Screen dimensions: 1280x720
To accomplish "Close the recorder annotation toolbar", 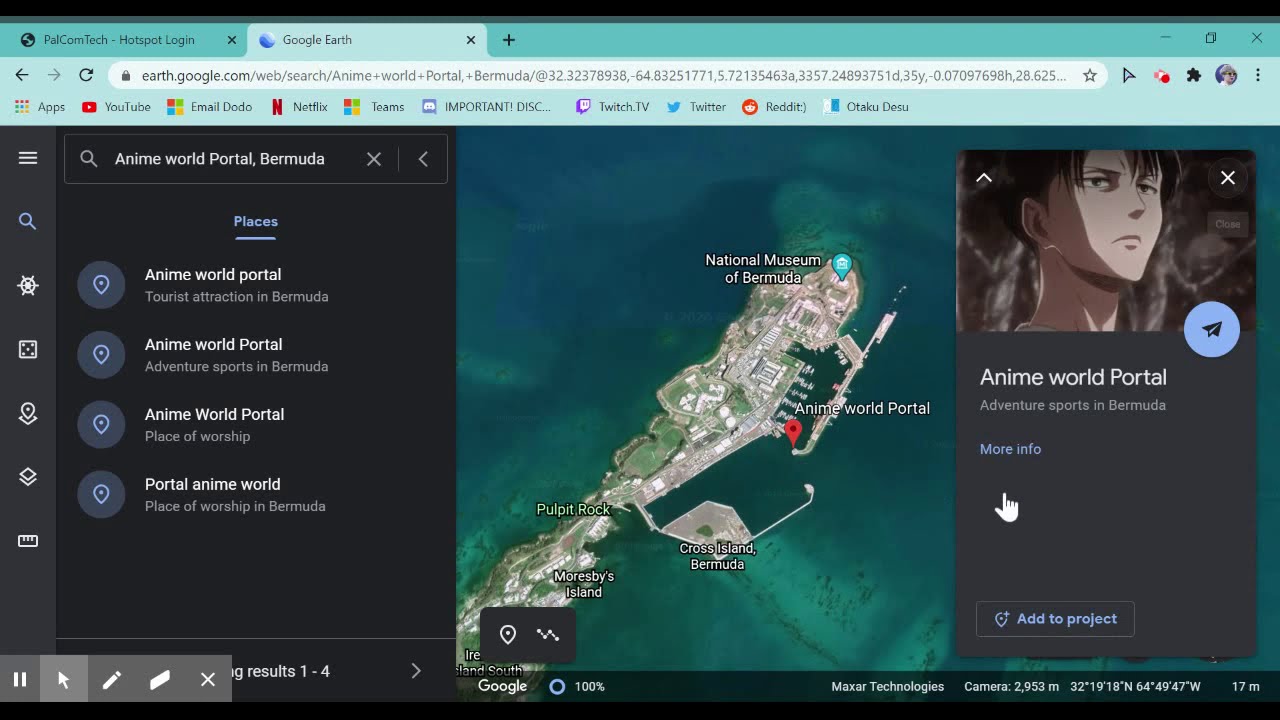I will pyautogui.click(x=208, y=680).
